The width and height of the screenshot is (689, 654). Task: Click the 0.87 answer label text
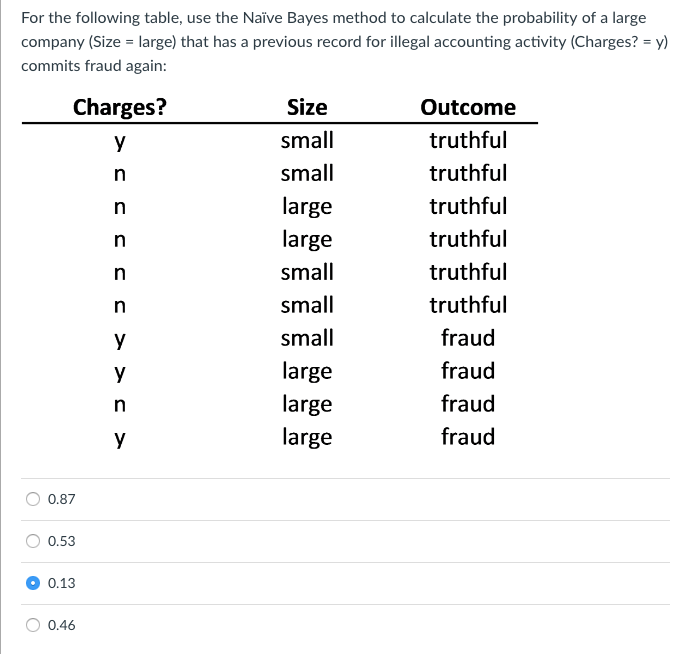pyautogui.click(x=62, y=499)
